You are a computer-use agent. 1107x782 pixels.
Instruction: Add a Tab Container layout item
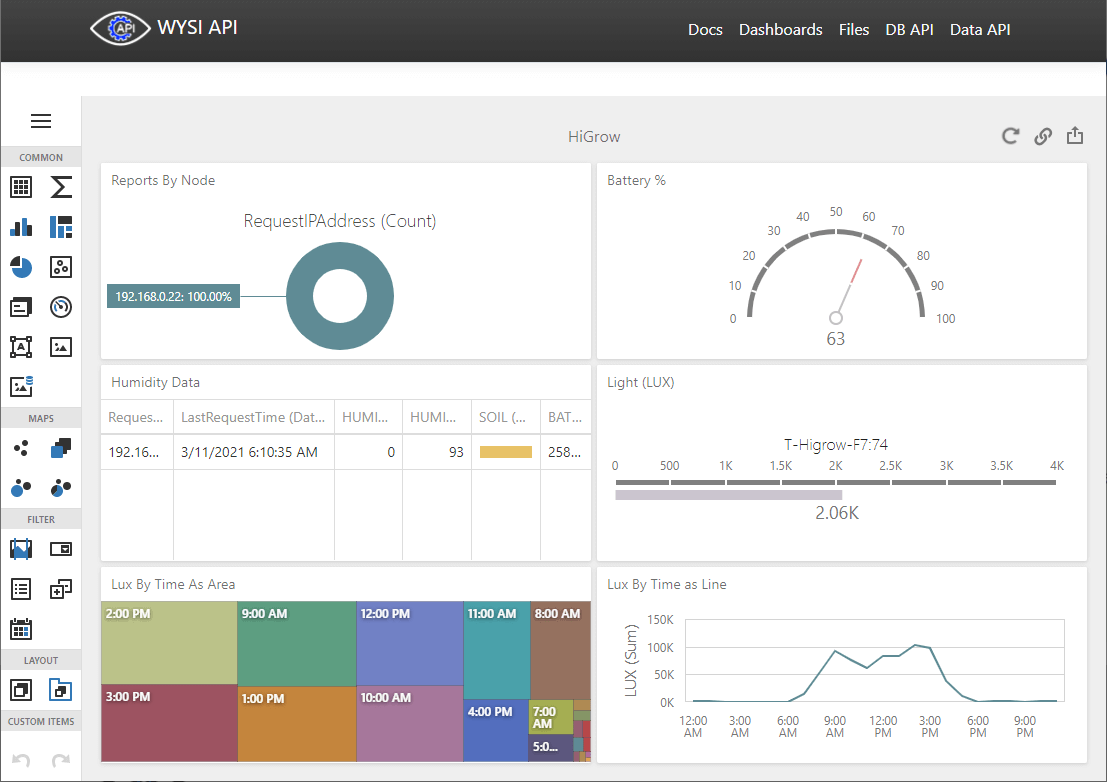pyautogui.click(x=61, y=690)
